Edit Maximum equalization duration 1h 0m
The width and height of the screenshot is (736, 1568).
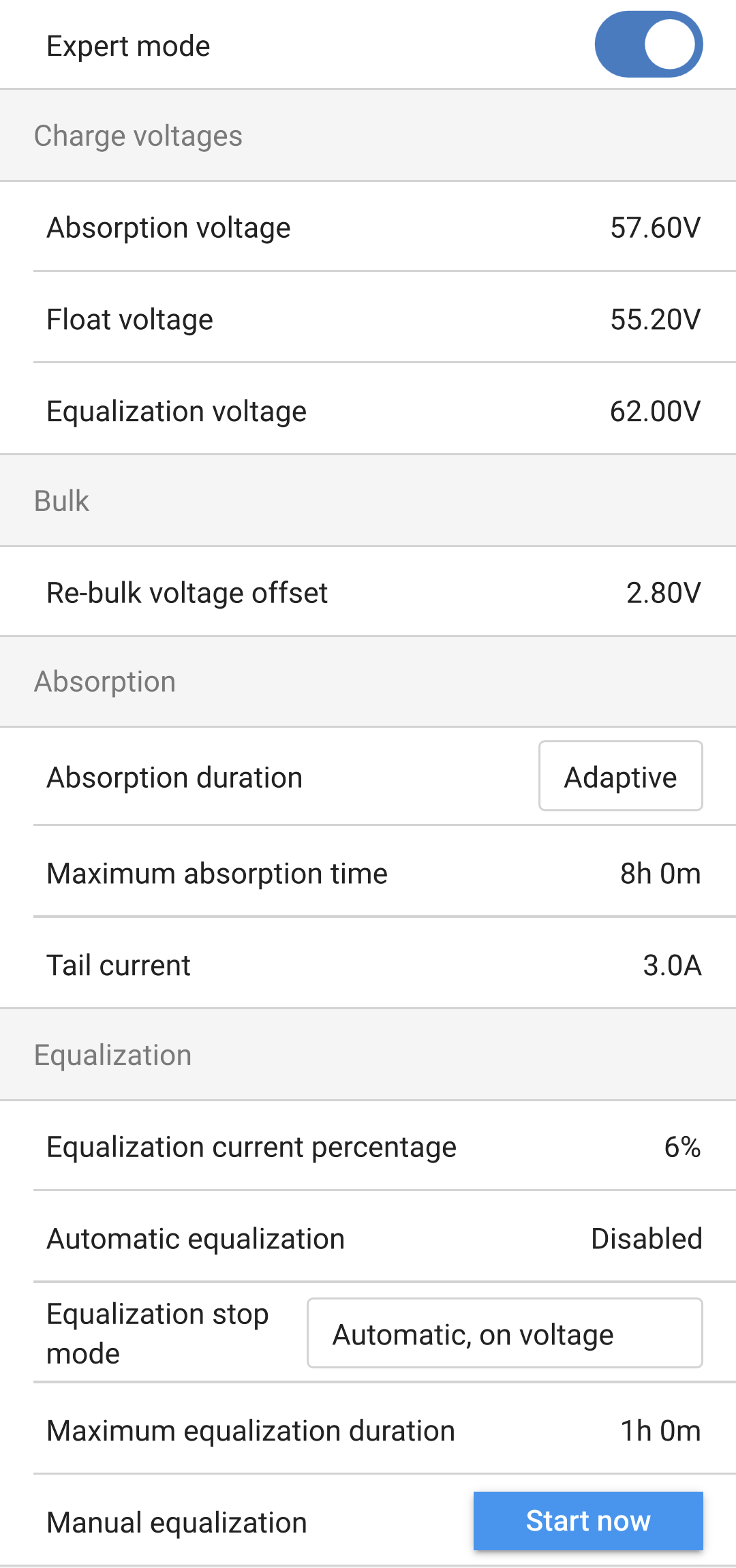coord(660,1431)
